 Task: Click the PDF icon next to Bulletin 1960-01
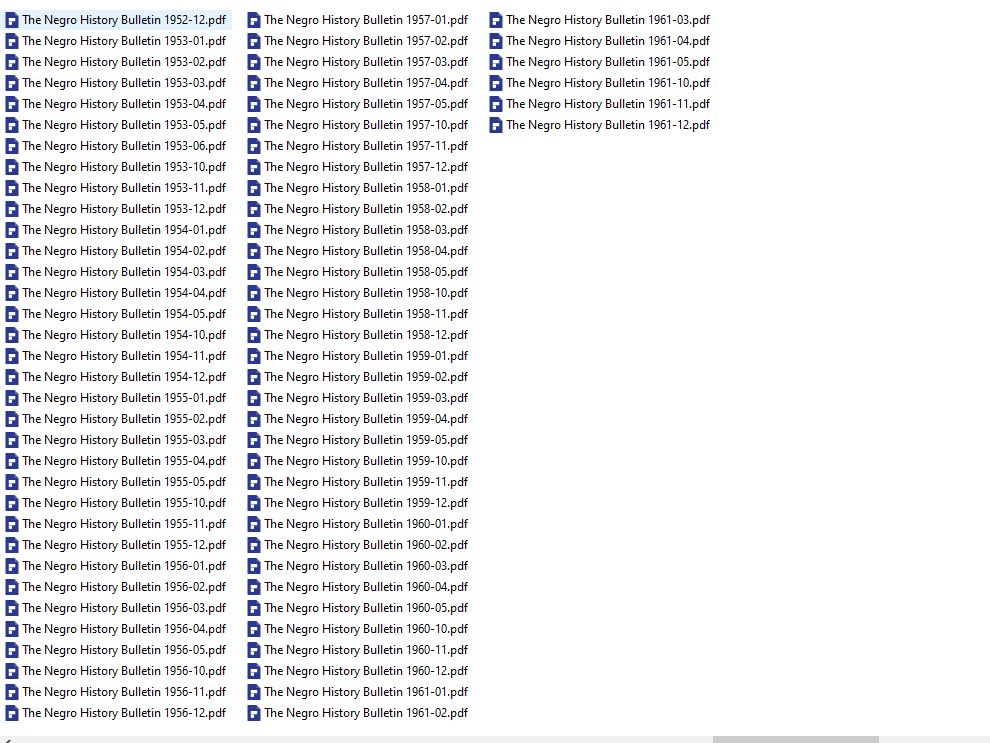click(x=254, y=524)
